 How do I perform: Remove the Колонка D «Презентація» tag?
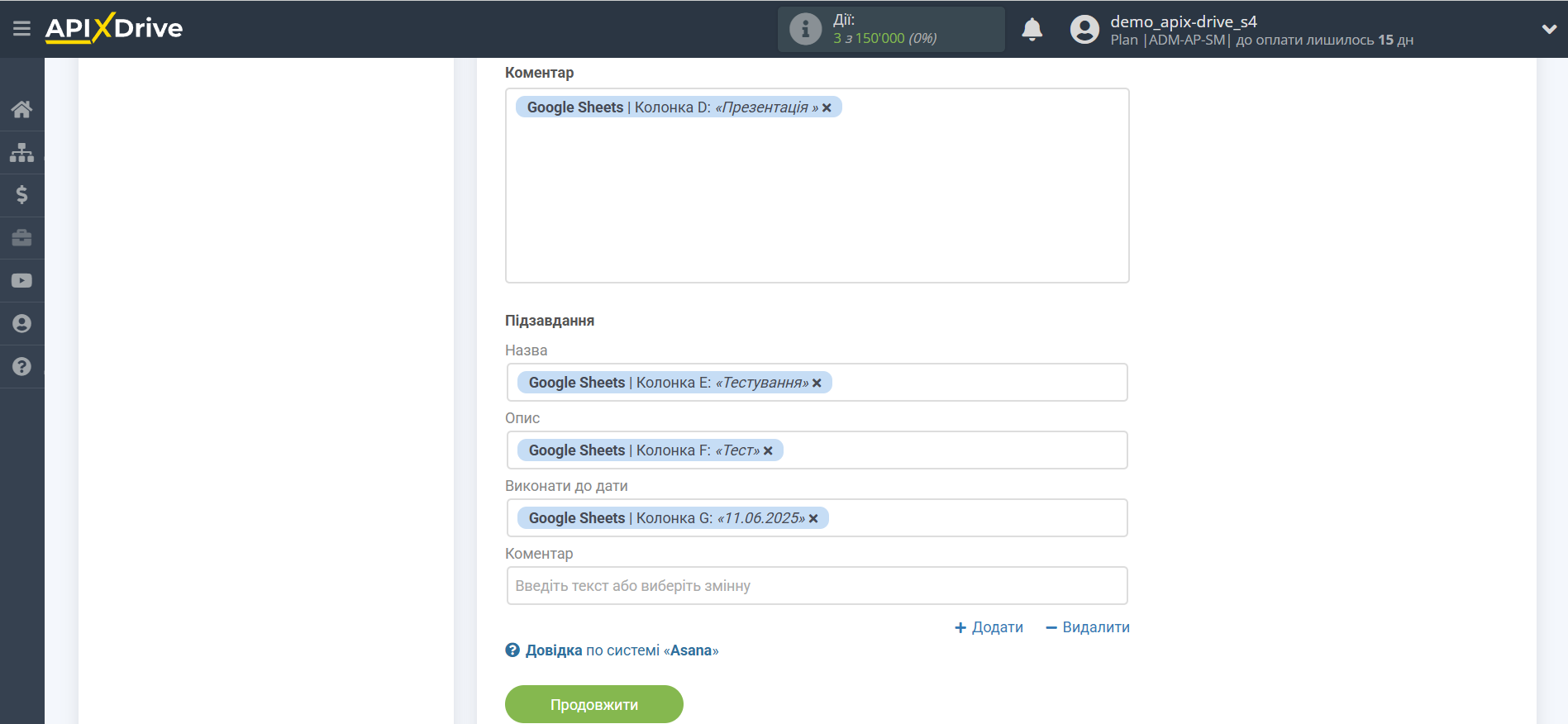pos(827,107)
